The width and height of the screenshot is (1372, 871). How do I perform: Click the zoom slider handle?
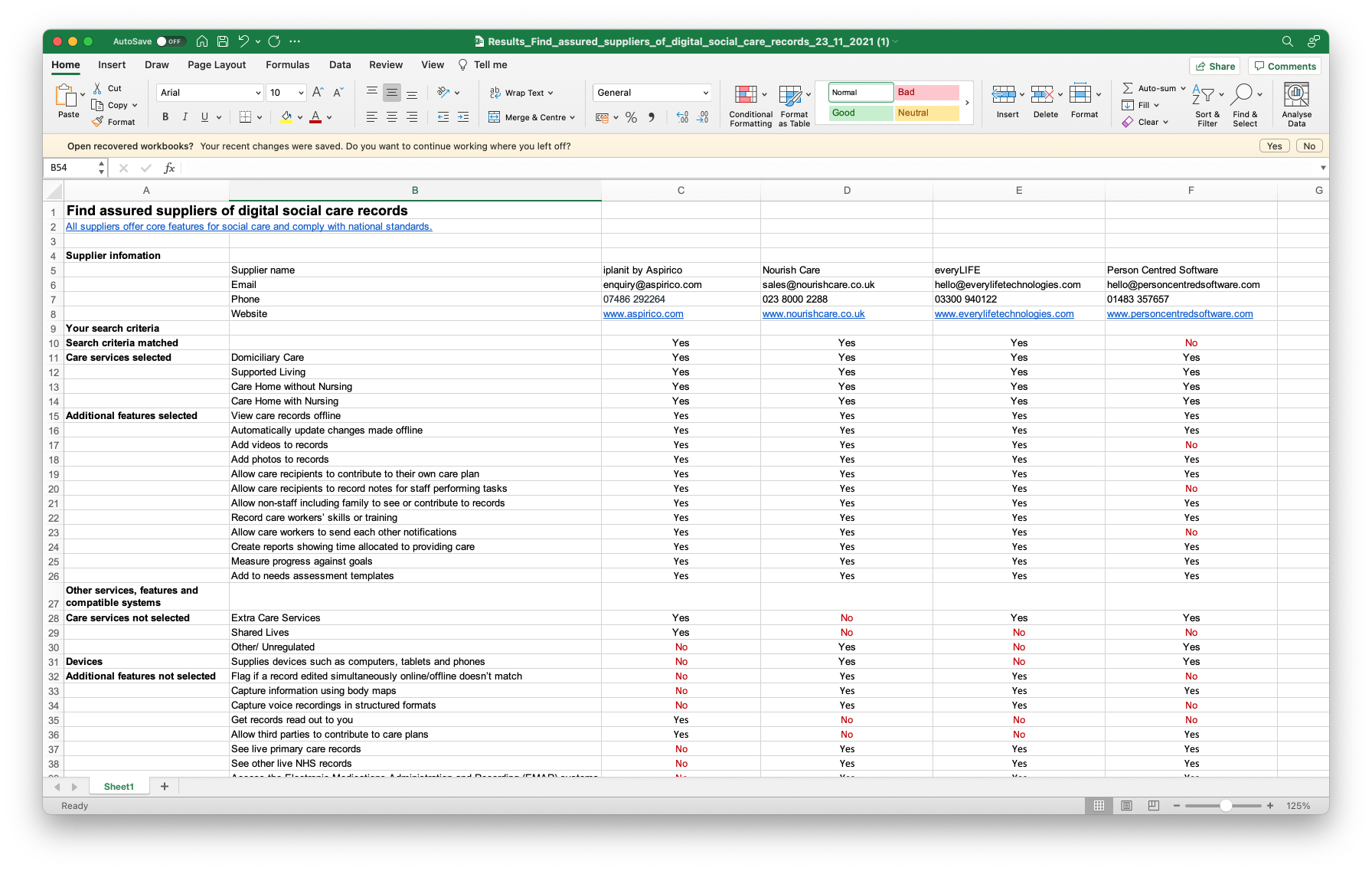pyautogui.click(x=1226, y=806)
